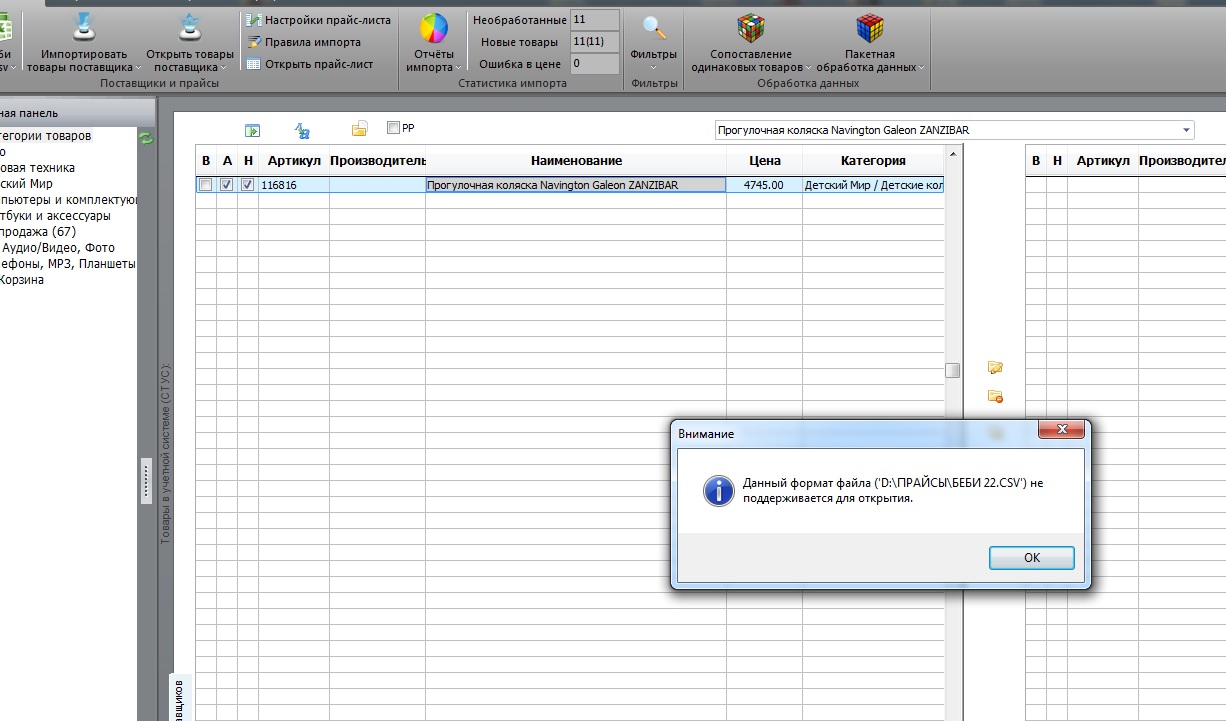The width and height of the screenshot is (1226, 721).
Task: Select the бытовая техника tree item
Action: click(x=37, y=168)
